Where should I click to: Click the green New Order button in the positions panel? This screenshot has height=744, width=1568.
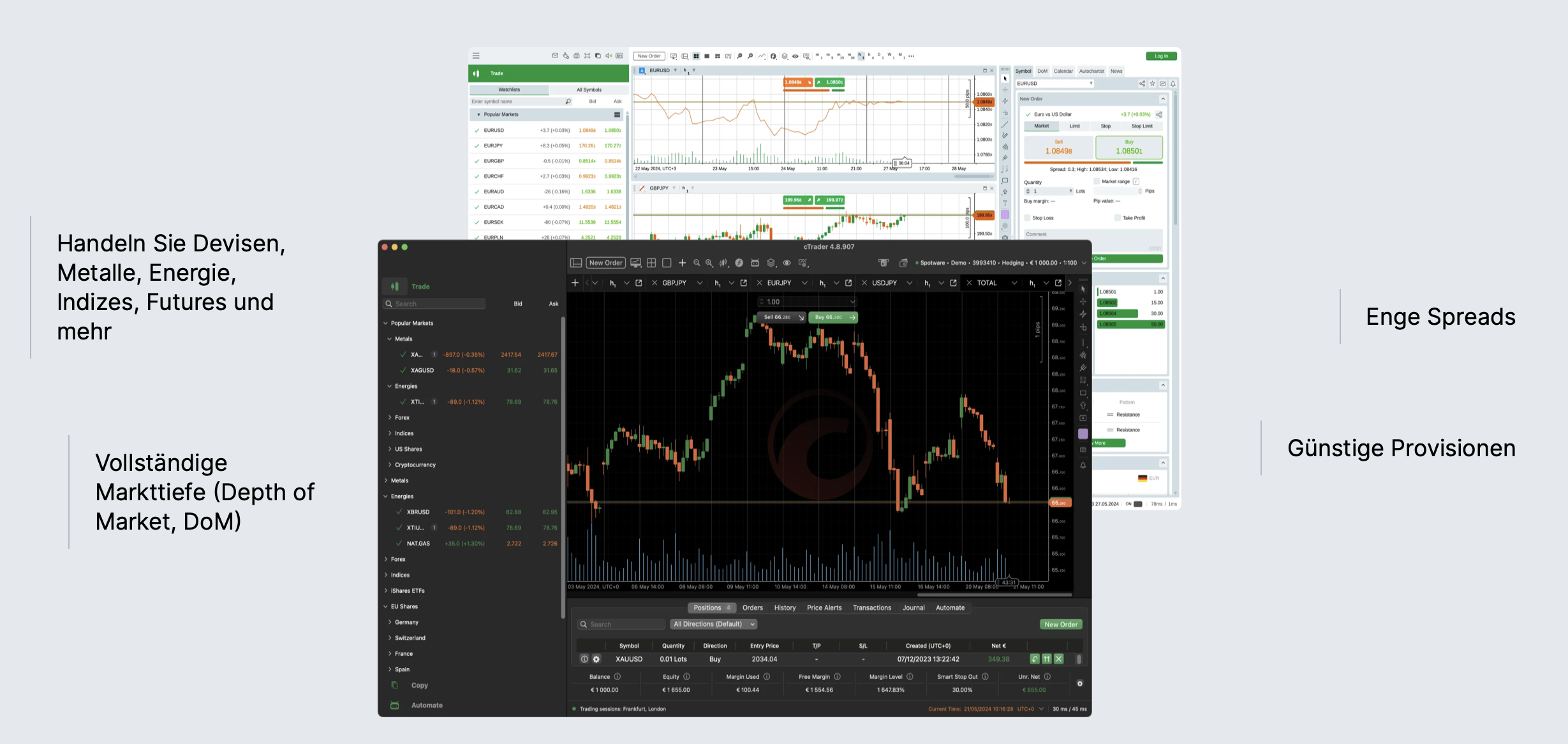[x=1061, y=625]
